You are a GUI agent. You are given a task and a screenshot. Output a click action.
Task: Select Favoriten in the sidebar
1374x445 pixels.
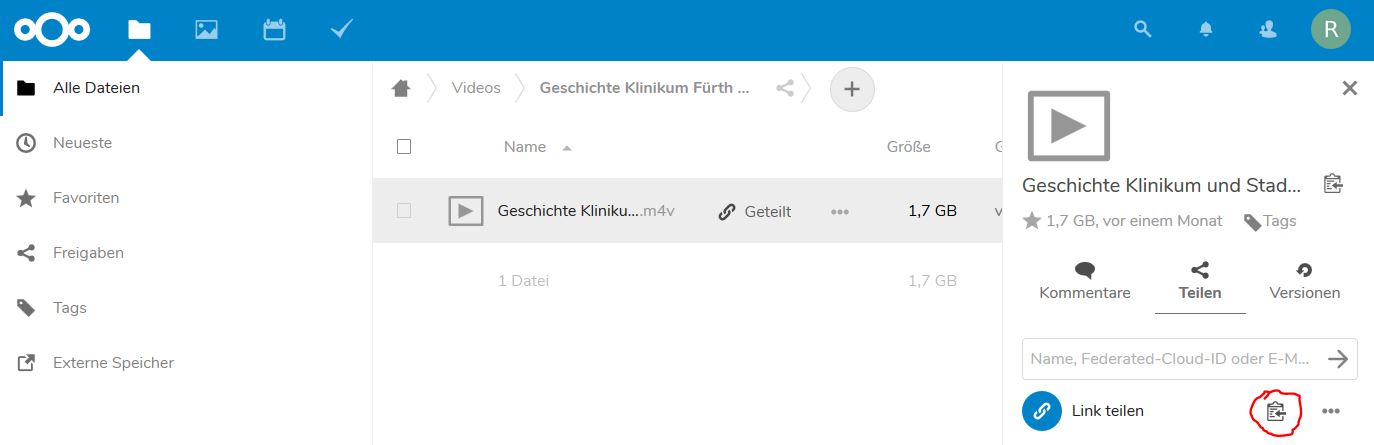click(x=86, y=198)
